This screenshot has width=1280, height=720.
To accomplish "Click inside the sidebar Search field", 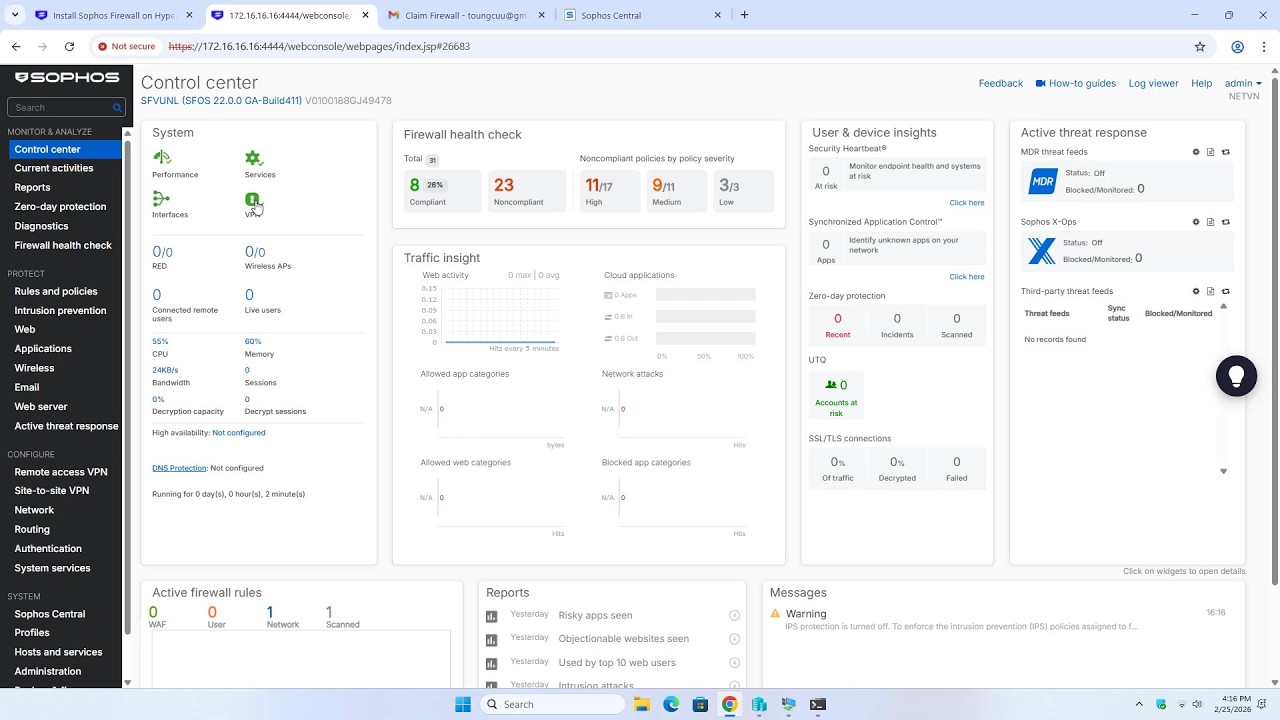I will coord(65,107).
